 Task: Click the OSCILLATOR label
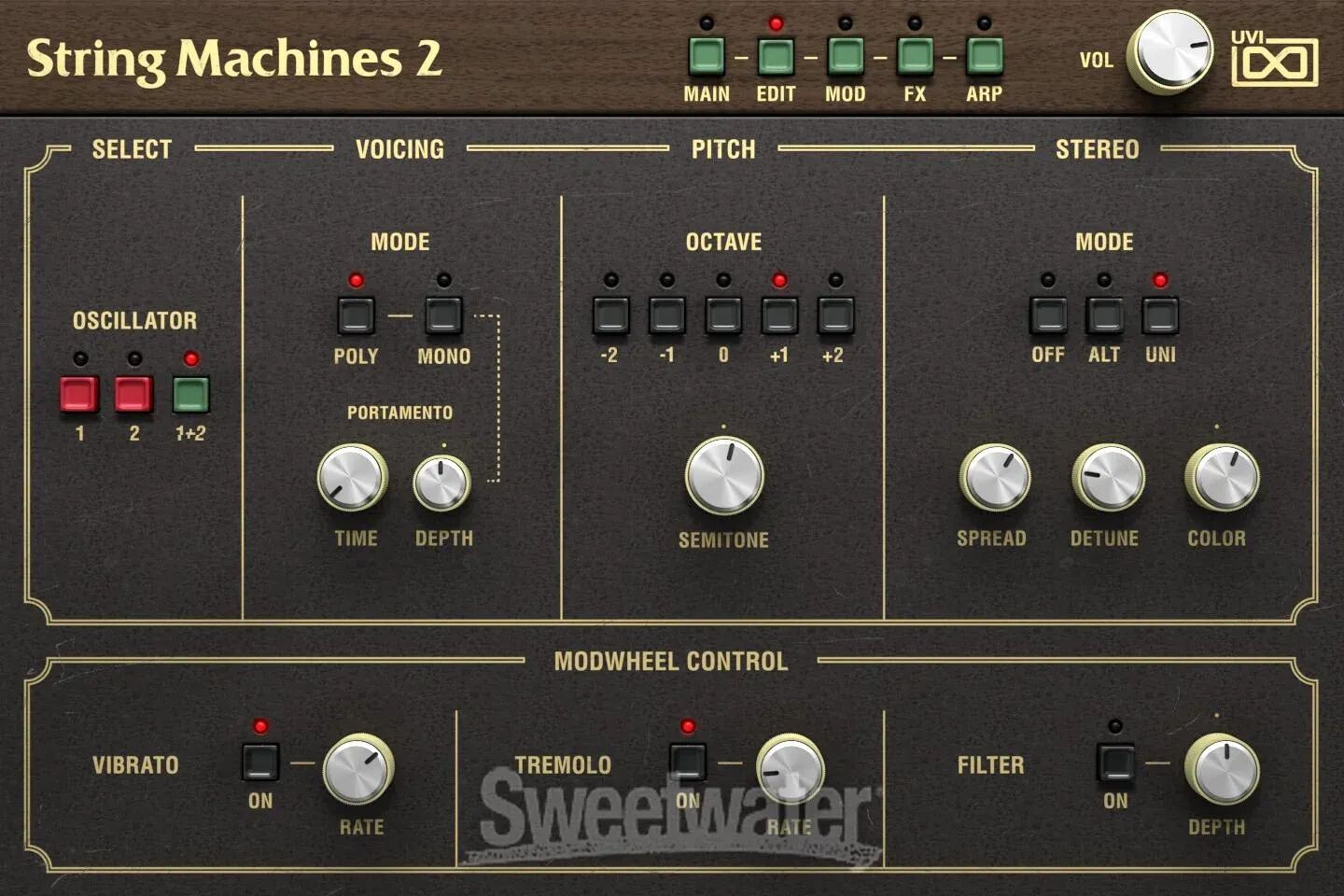(x=134, y=321)
